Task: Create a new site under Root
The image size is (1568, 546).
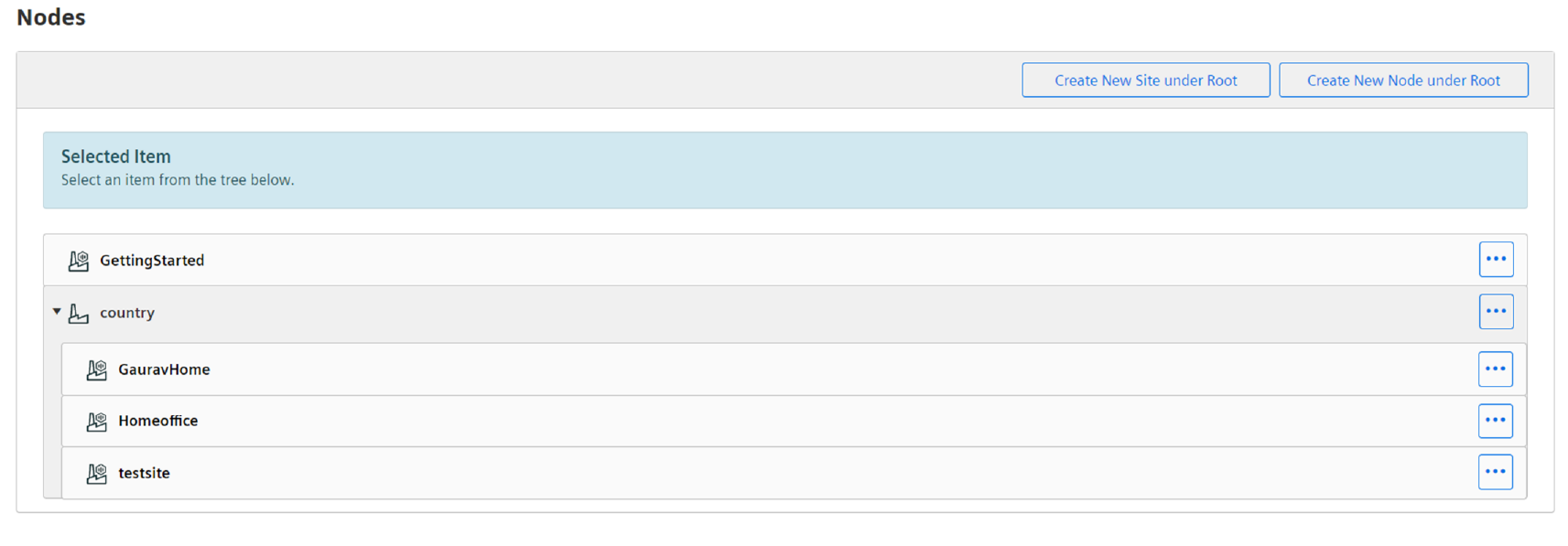Action: click(x=1145, y=80)
